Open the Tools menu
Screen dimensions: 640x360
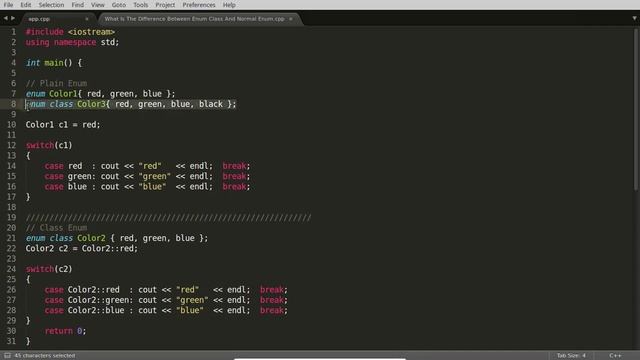(x=140, y=5)
